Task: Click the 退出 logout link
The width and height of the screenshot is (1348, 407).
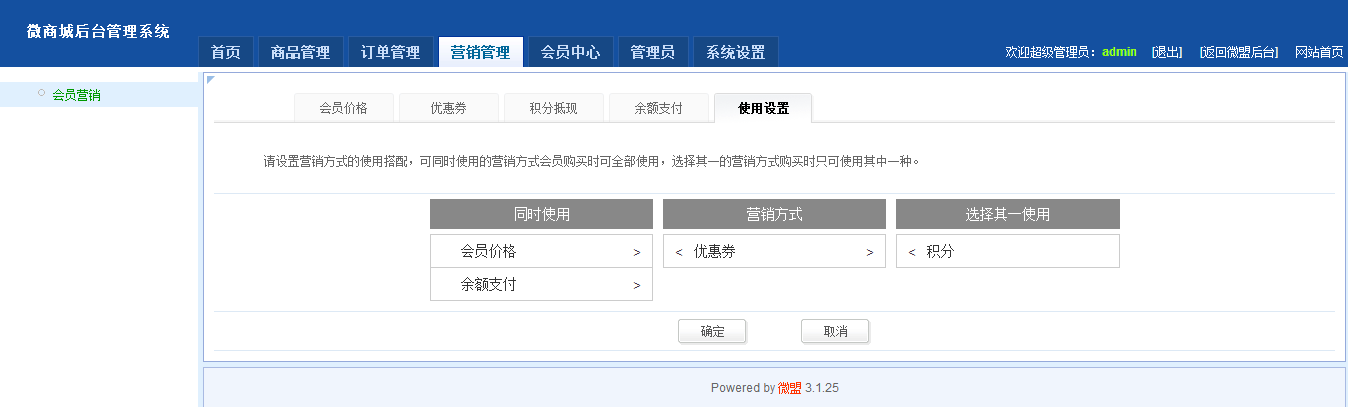Action: tap(1167, 52)
